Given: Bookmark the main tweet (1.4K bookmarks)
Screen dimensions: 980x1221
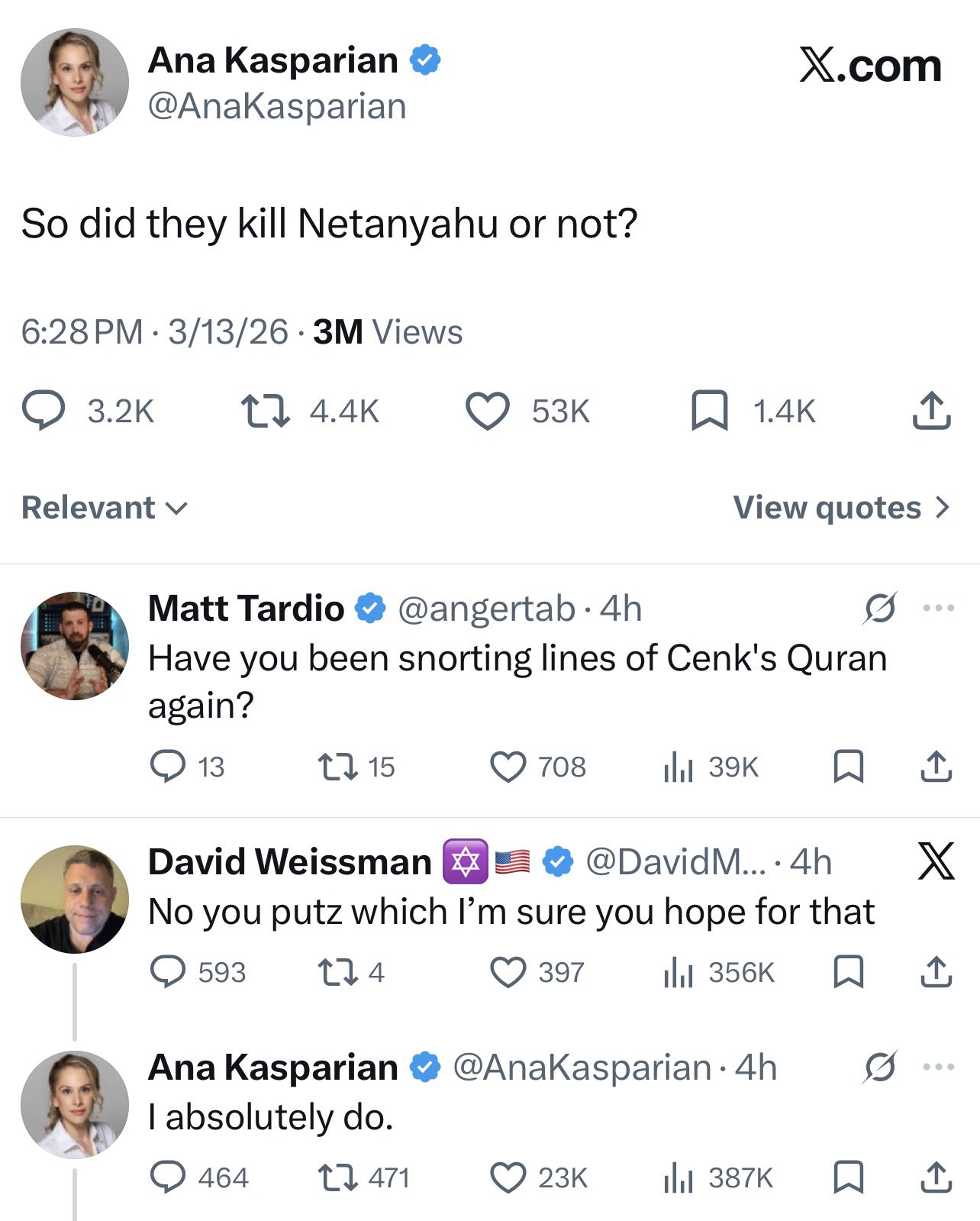Looking at the screenshot, I should 709,412.
